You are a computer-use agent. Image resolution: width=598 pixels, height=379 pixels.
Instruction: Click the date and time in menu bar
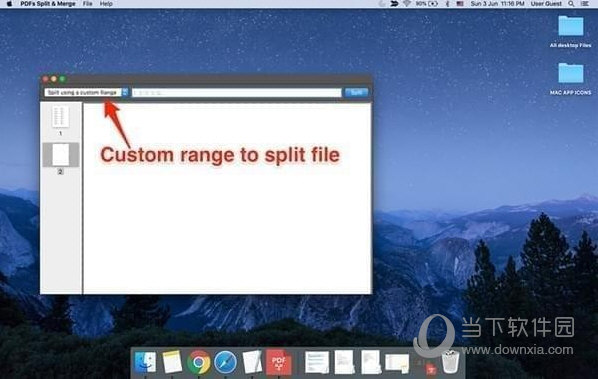pos(497,4)
